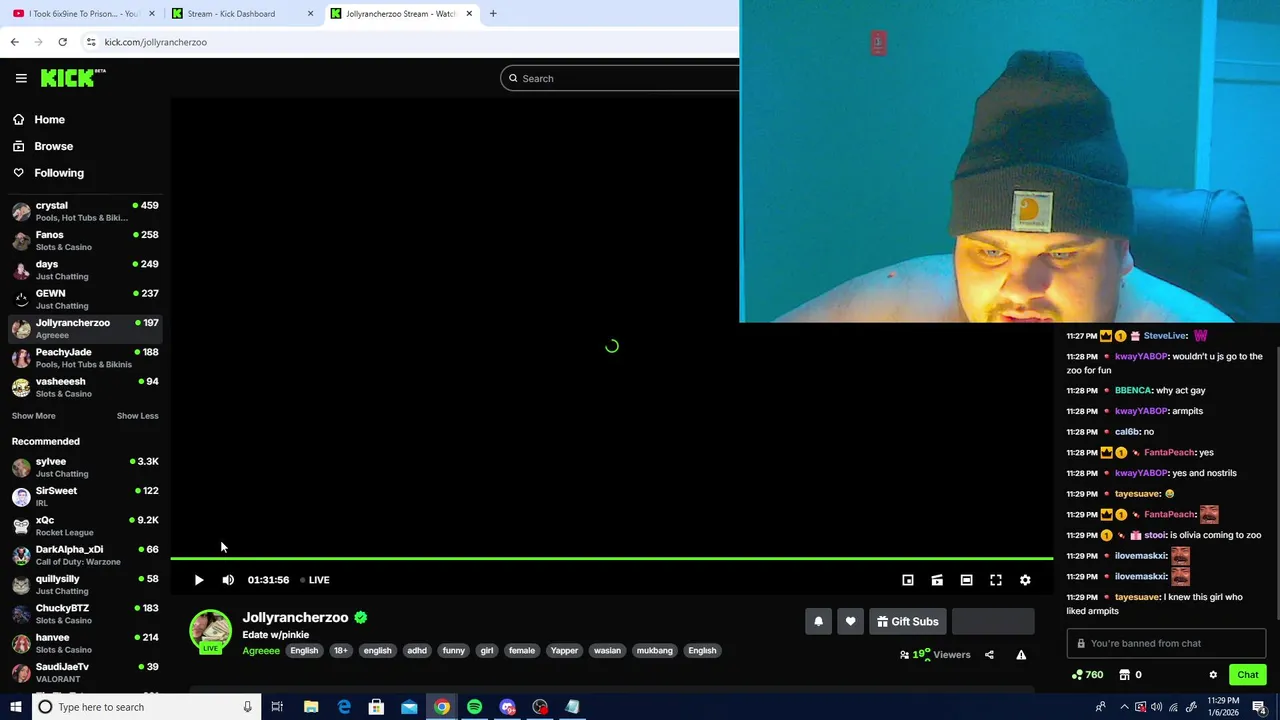Open player settings gear

(x=1025, y=580)
